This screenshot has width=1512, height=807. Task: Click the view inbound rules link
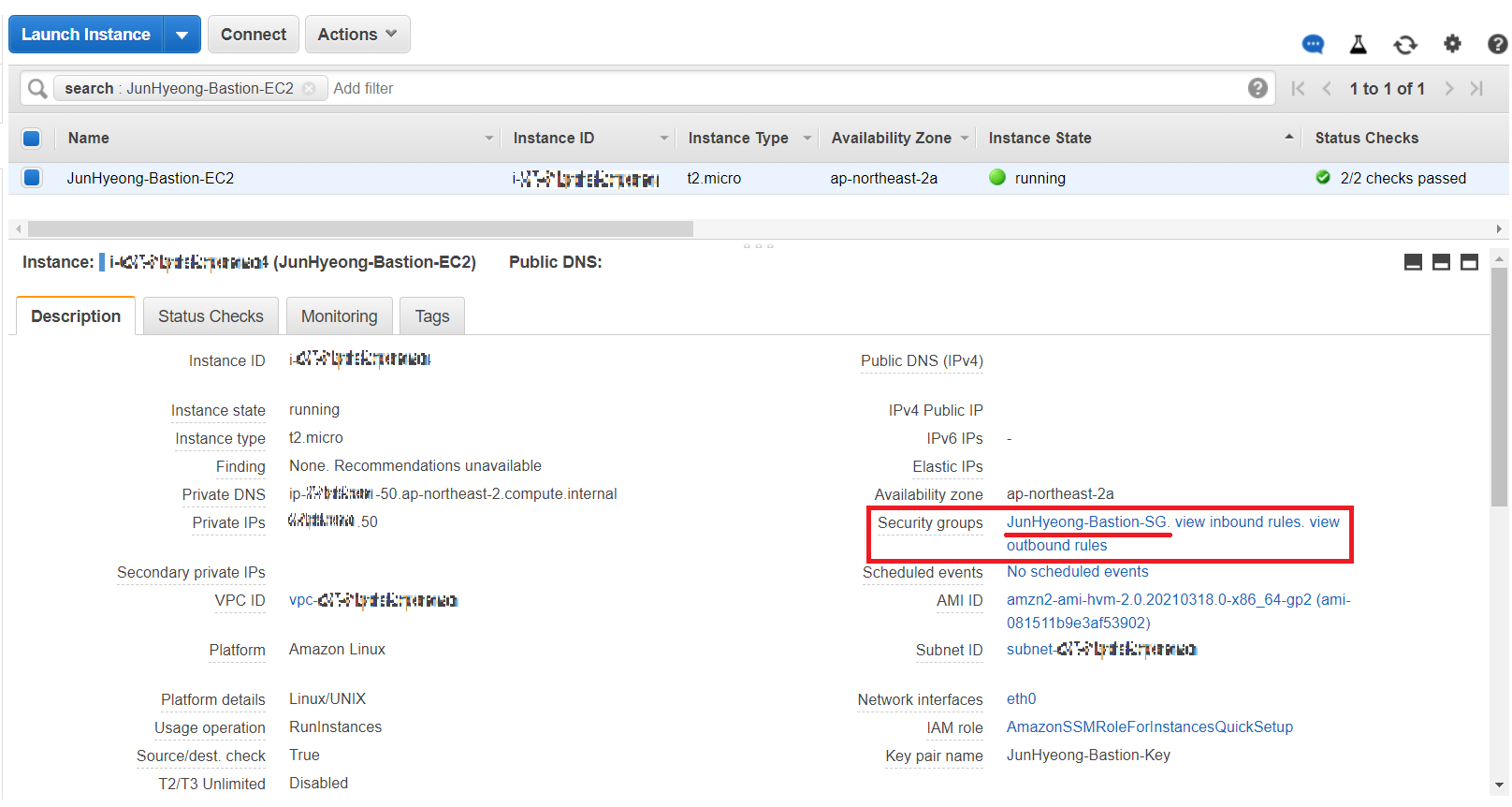pyautogui.click(x=1238, y=522)
